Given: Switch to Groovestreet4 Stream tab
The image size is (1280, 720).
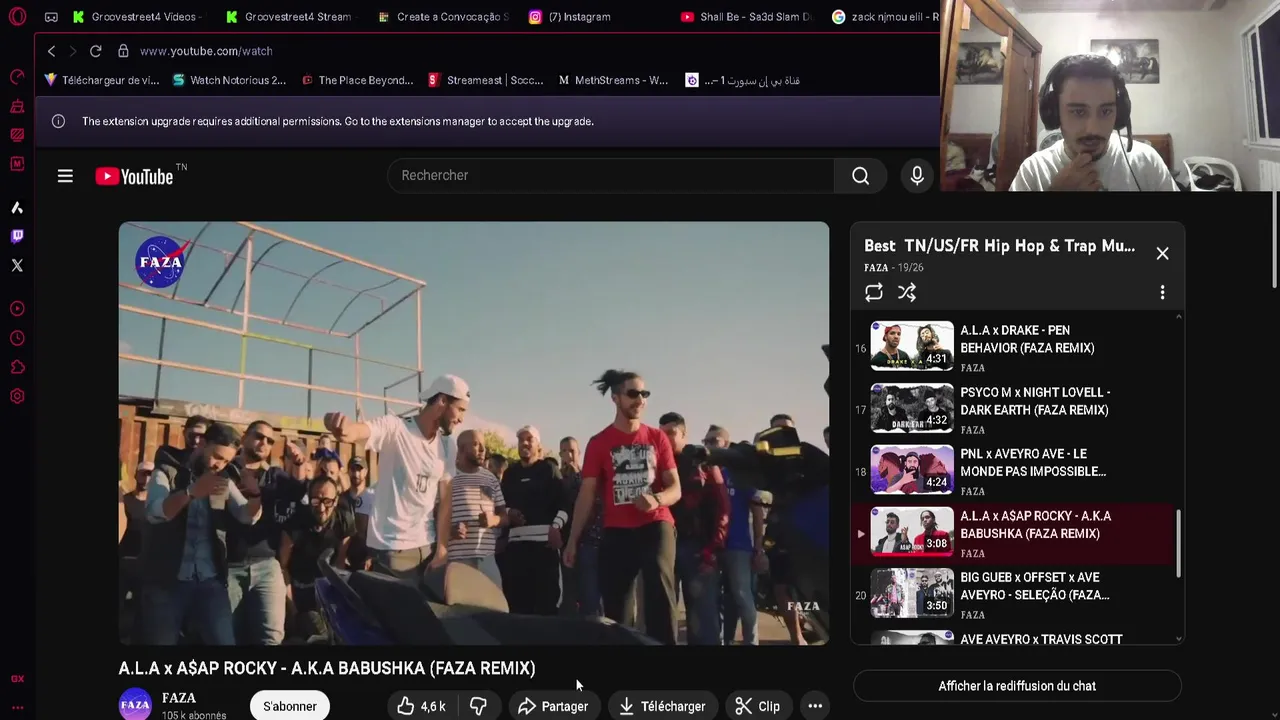Looking at the screenshot, I should pyautogui.click(x=289, y=17).
